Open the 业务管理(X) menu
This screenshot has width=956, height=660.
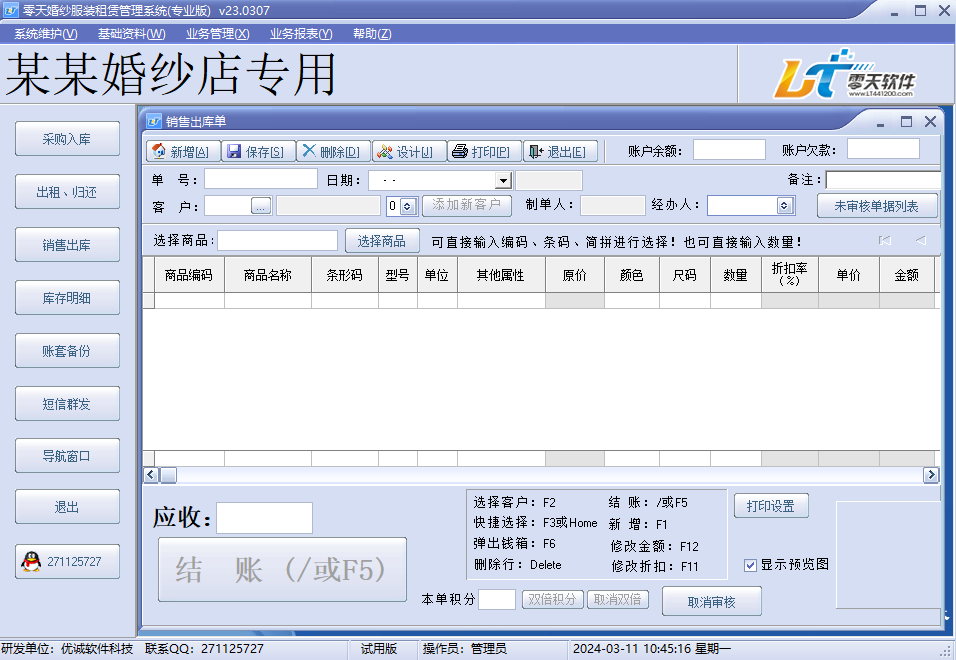coord(218,34)
